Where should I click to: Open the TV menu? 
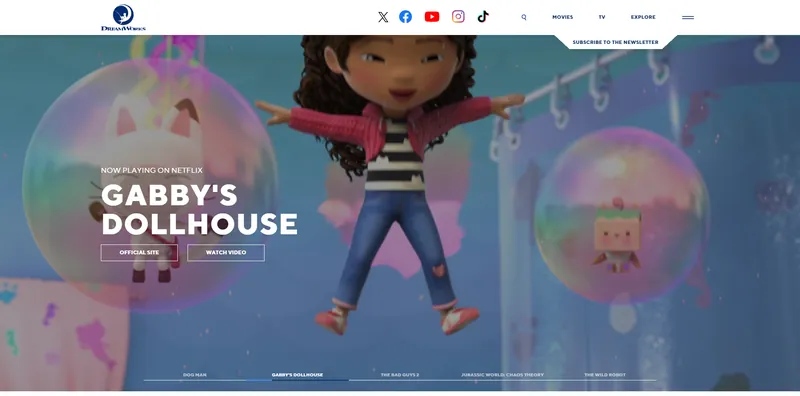point(602,17)
